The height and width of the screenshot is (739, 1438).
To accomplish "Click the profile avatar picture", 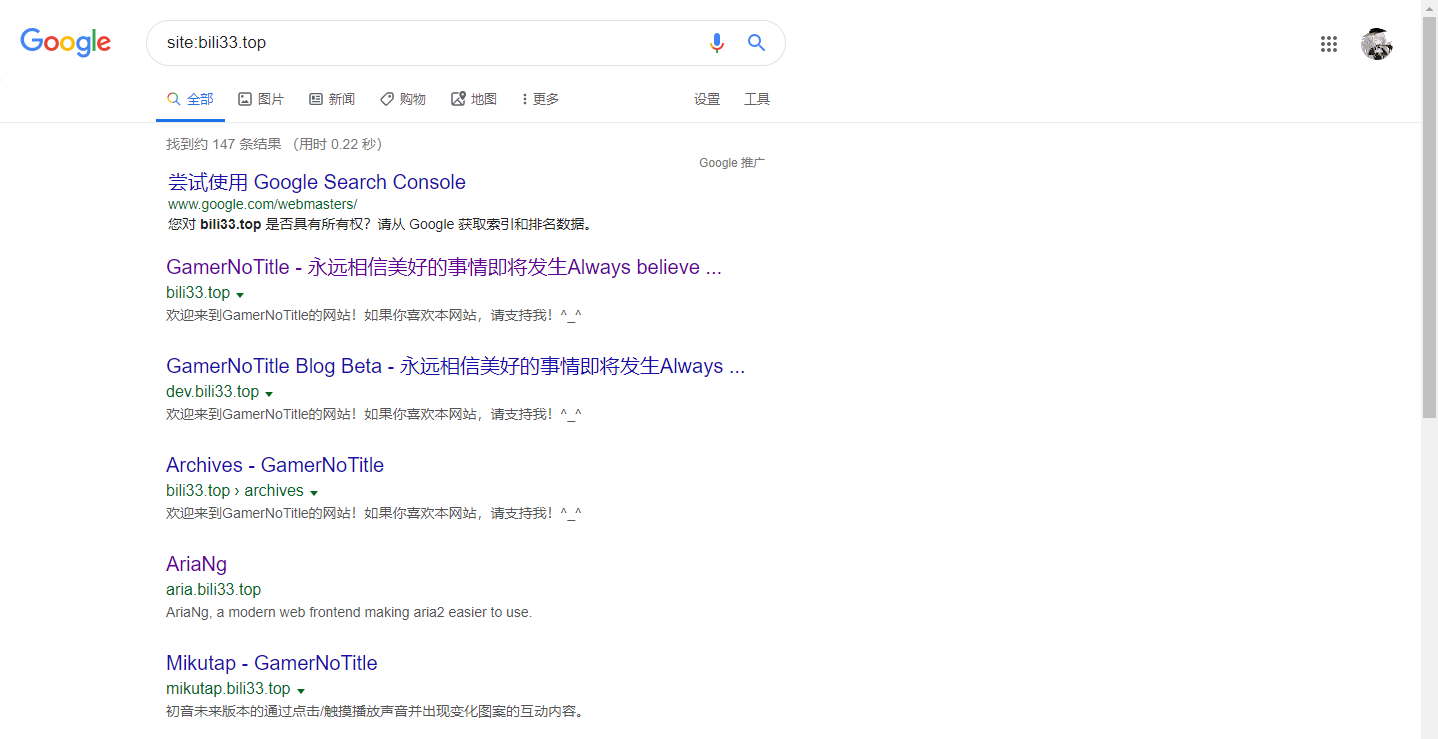I will pyautogui.click(x=1377, y=43).
